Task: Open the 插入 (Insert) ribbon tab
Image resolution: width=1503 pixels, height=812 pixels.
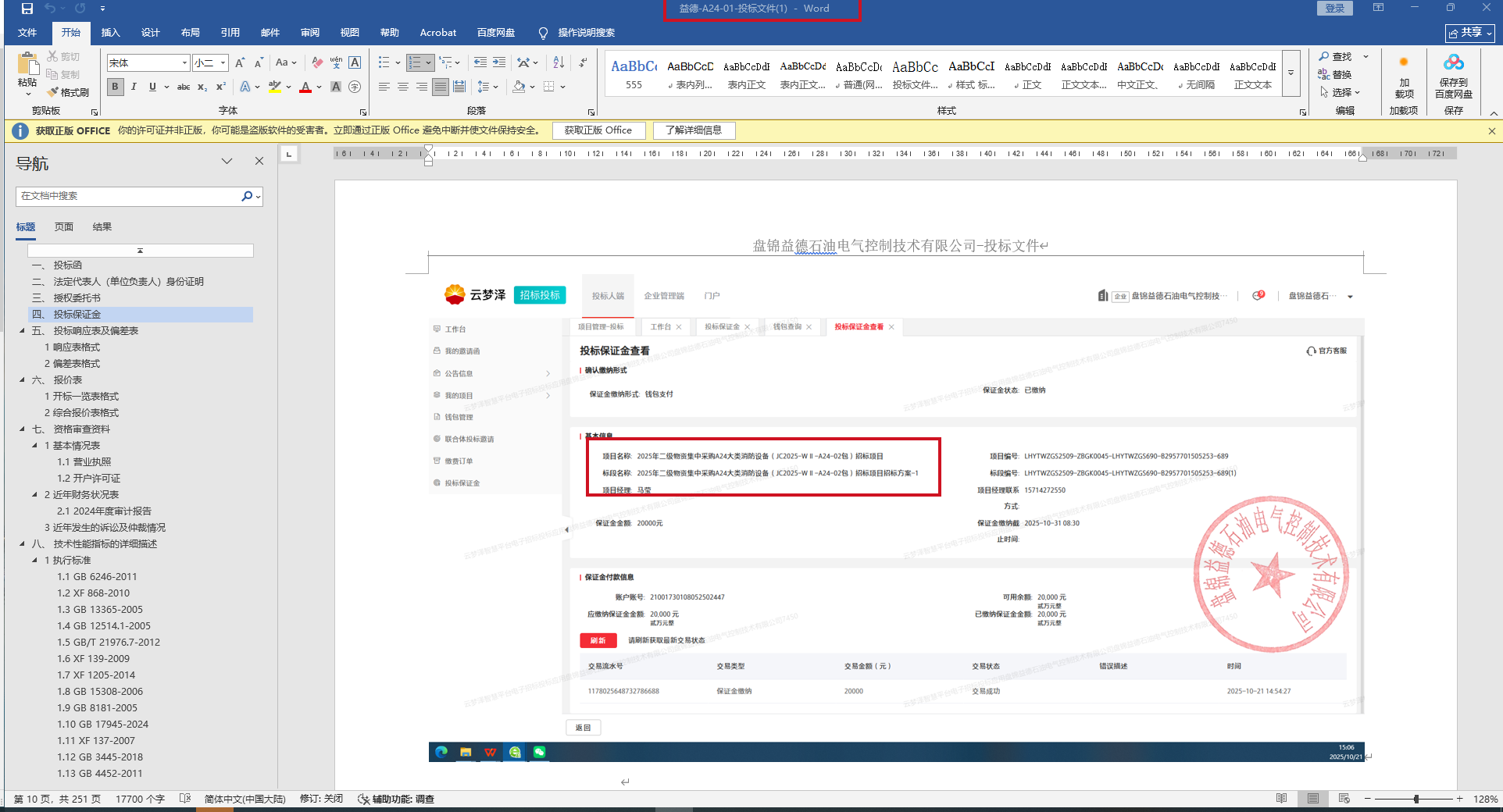Action: 110,33
